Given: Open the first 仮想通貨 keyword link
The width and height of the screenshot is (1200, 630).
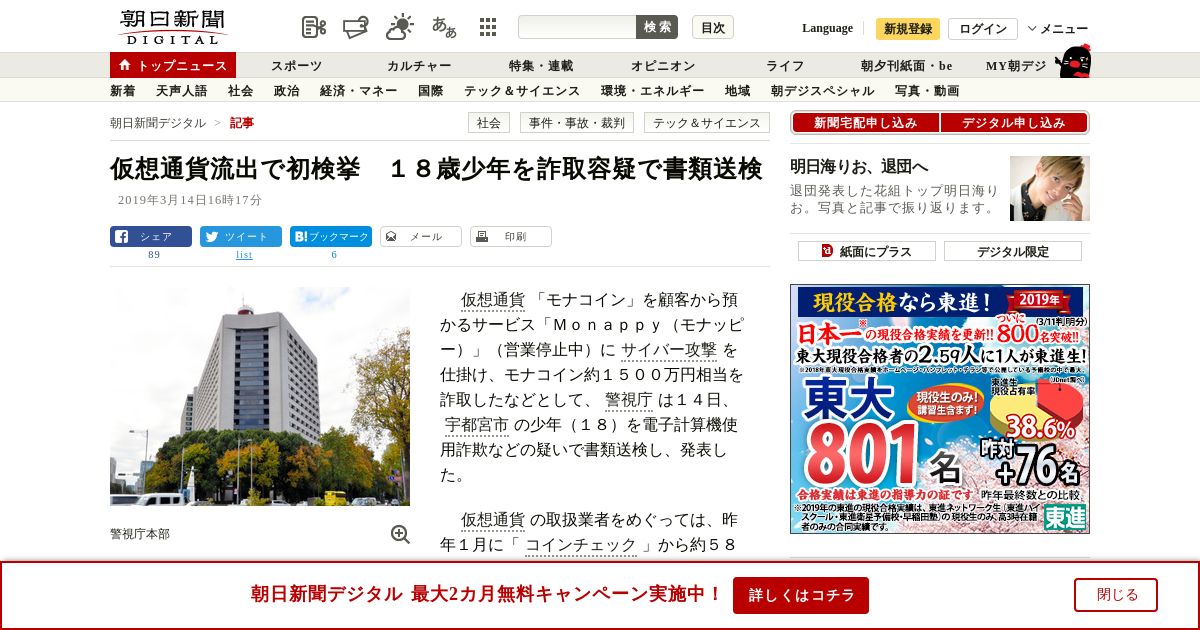Looking at the screenshot, I should pos(493,300).
